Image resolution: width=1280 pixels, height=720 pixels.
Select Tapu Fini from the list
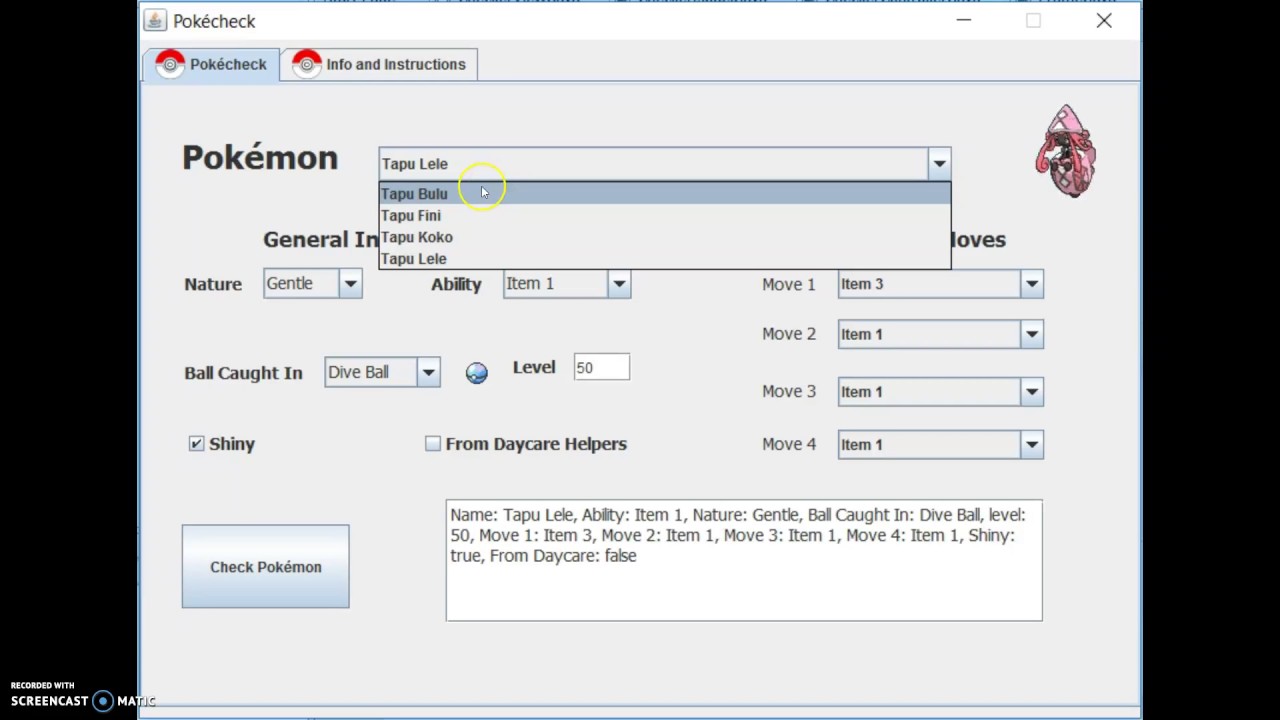pos(664,216)
